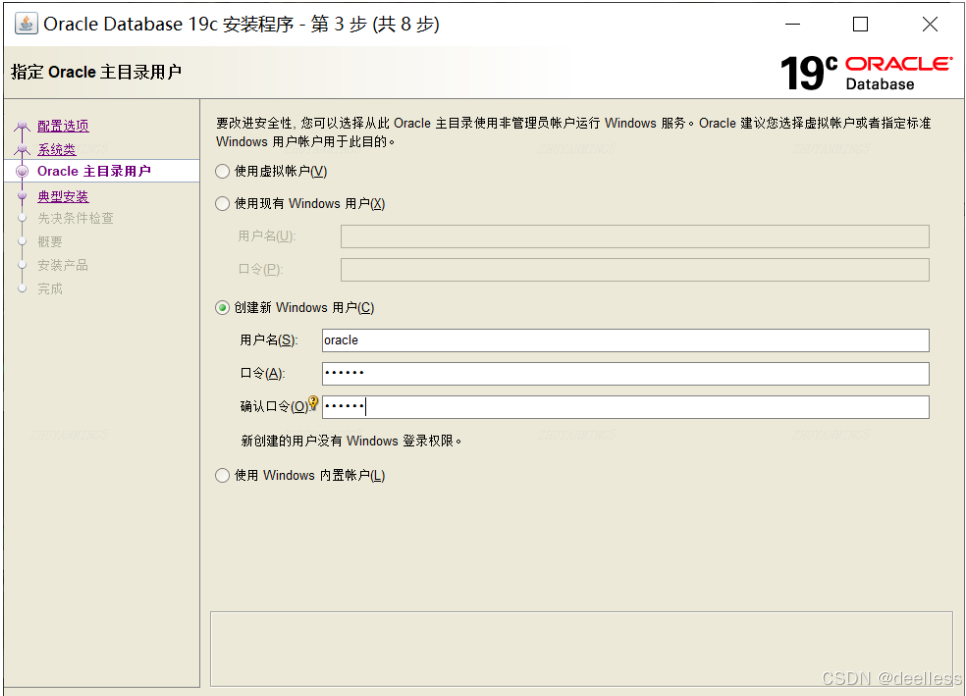Go to the 配置选项 step link
This screenshot has height=696, width=966.
tap(63, 126)
